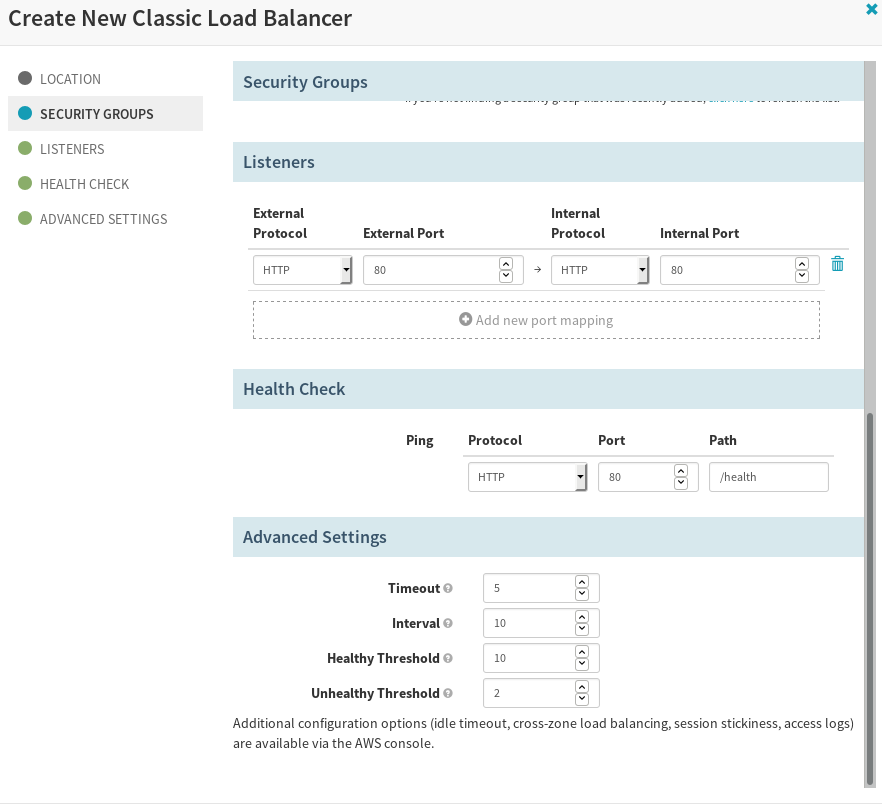
Task: Decrease the External Port value
Action: tap(506, 276)
